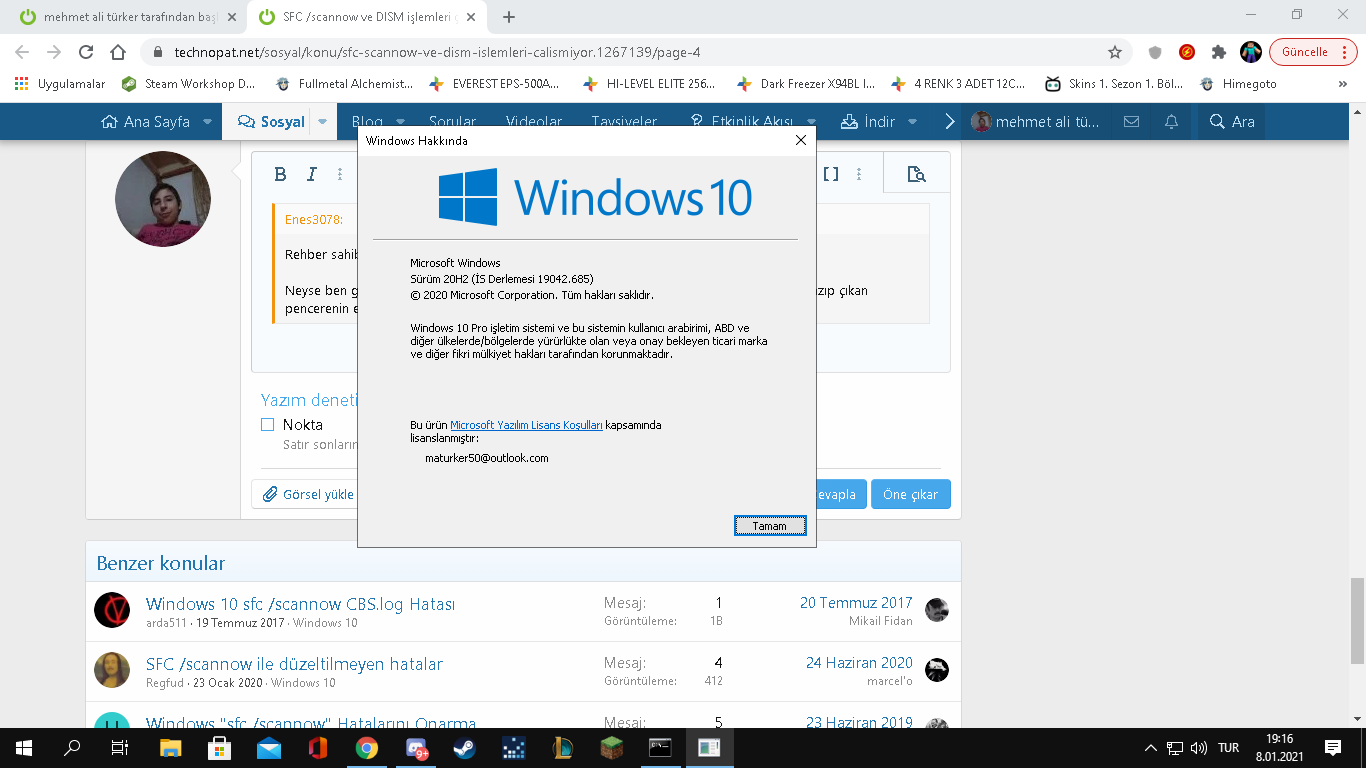The width and height of the screenshot is (1366, 768).
Task: Expand the İndir dropdown arrow
Action: click(x=912, y=122)
